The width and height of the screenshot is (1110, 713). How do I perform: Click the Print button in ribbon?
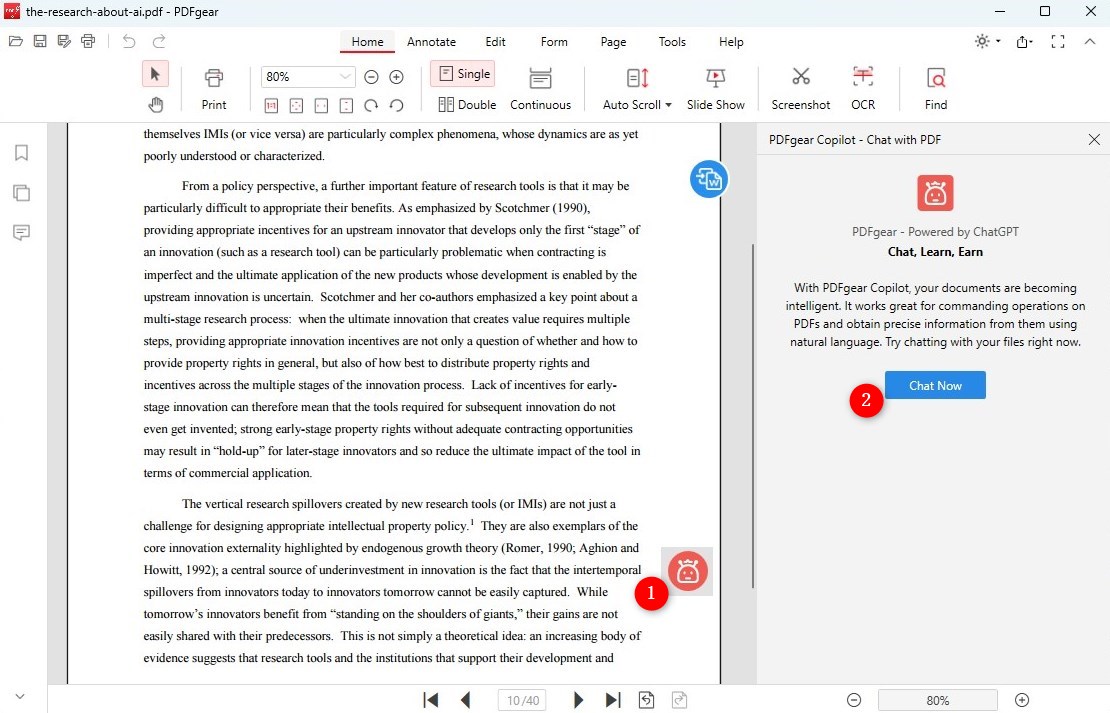tap(214, 89)
